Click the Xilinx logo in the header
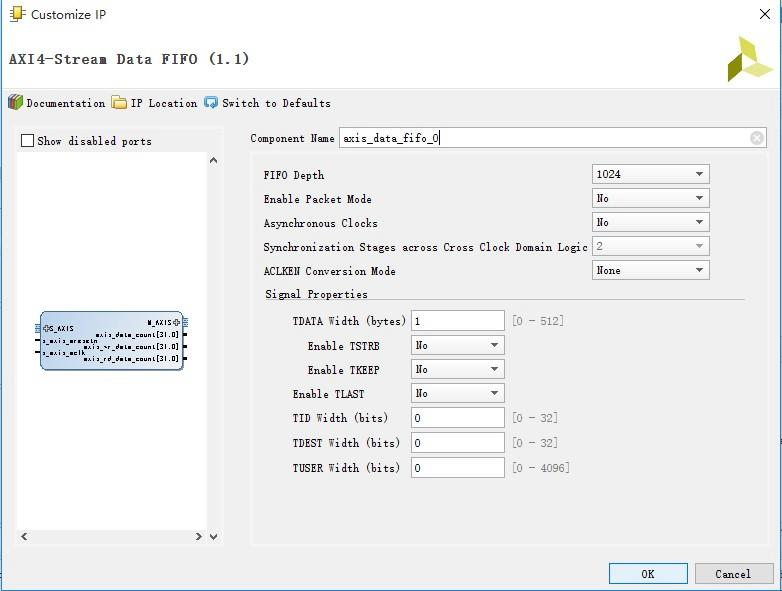The image size is (782, 591). coord(749,59)
